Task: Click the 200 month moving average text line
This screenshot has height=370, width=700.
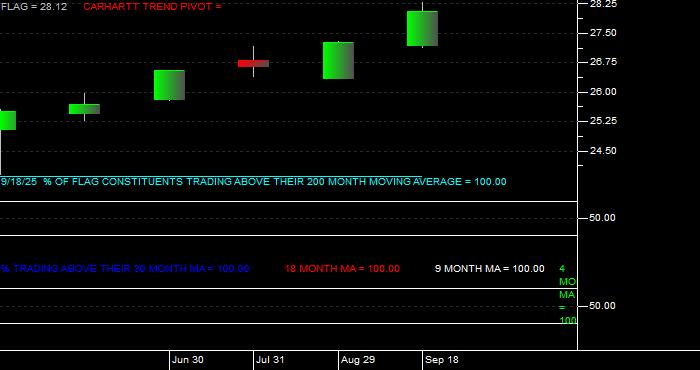Action: pyautogui.click(x=254, y=182)
